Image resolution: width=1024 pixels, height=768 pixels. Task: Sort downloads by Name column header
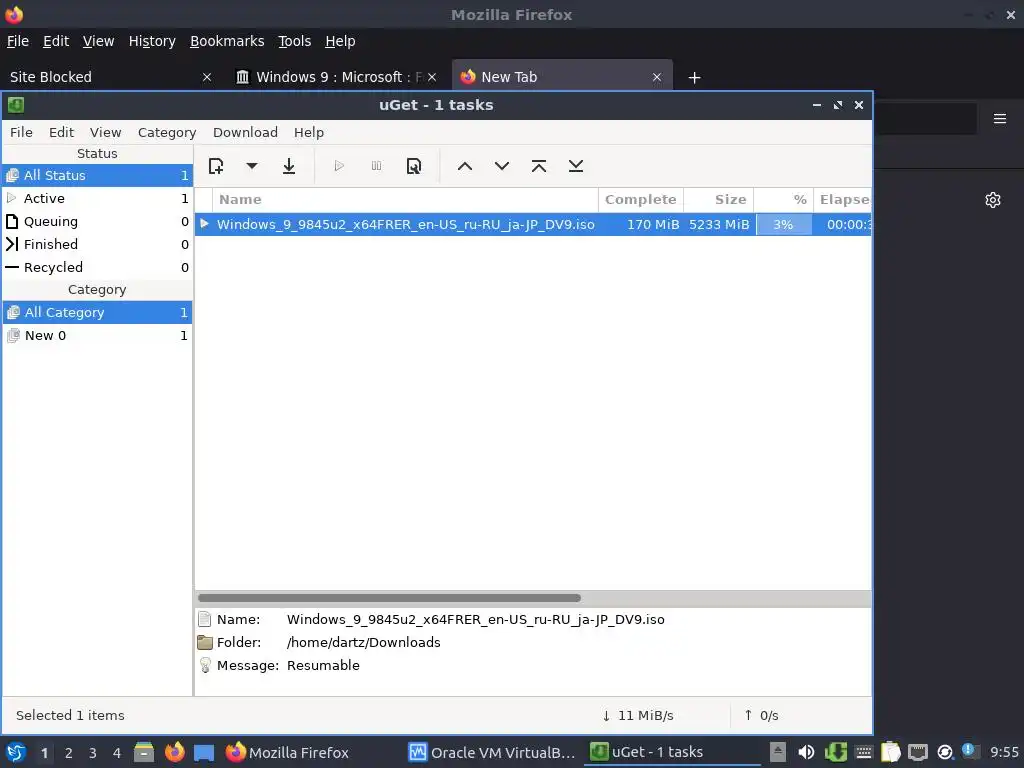405,200
